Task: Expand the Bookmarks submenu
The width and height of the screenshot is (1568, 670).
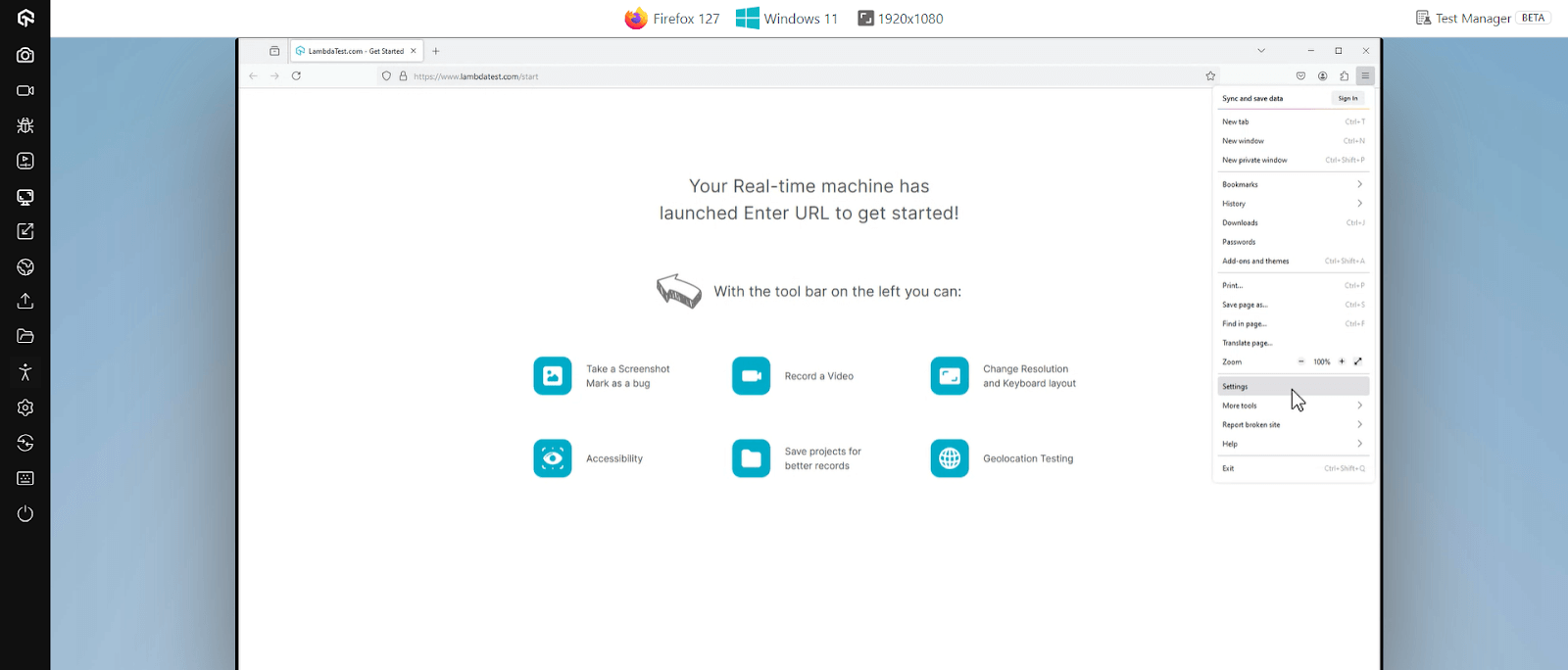Action: [1293, 184]
